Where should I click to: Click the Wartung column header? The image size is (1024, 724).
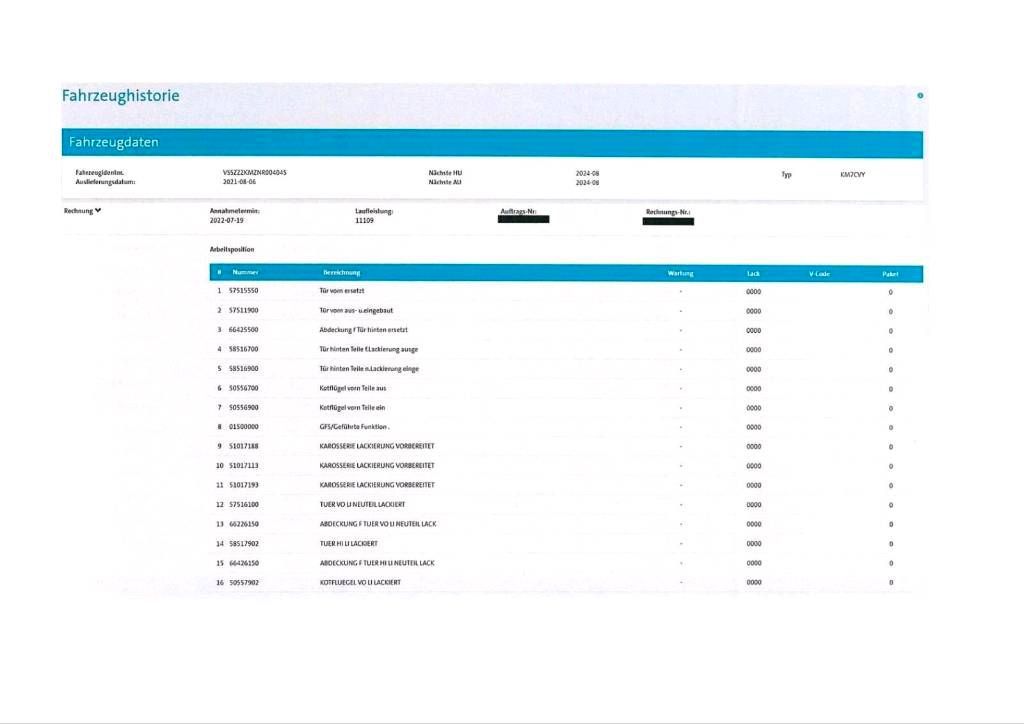click(x=680, y=273)
